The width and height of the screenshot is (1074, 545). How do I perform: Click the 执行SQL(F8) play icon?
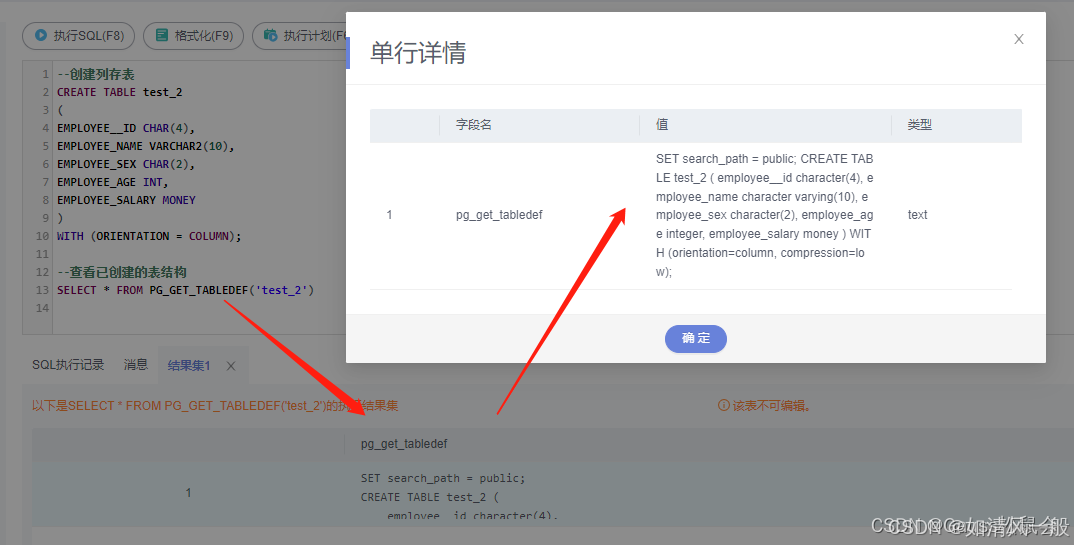41,36
